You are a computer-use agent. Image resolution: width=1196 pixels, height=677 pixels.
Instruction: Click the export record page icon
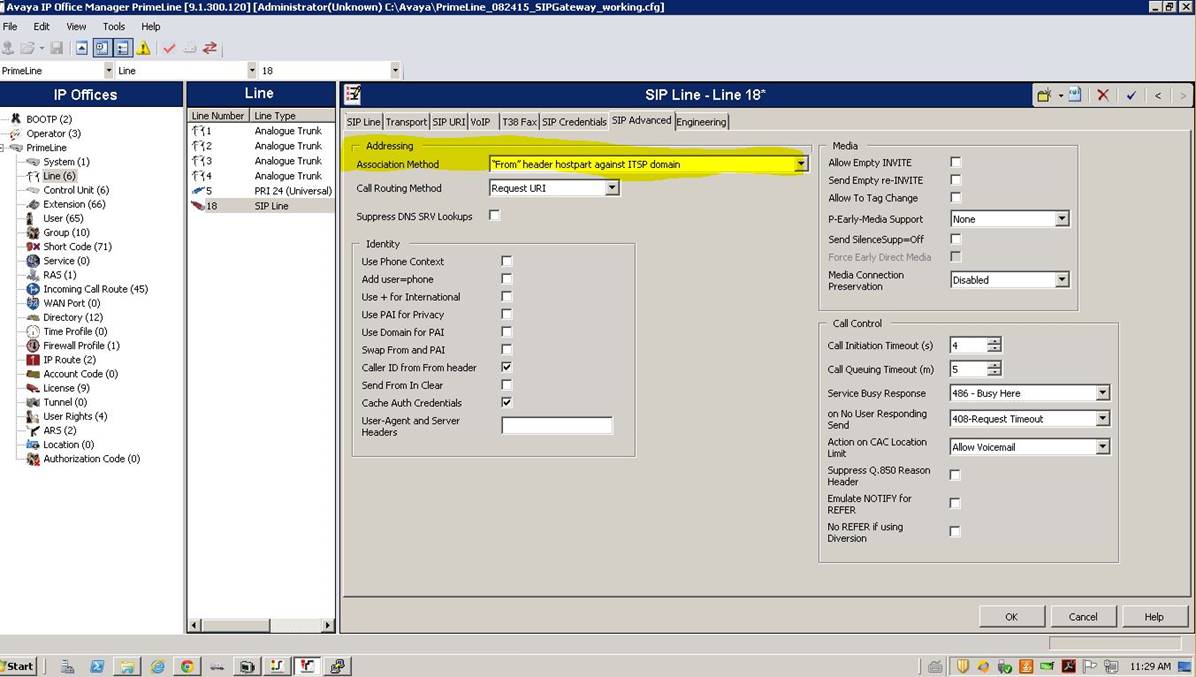[1074, 95]
